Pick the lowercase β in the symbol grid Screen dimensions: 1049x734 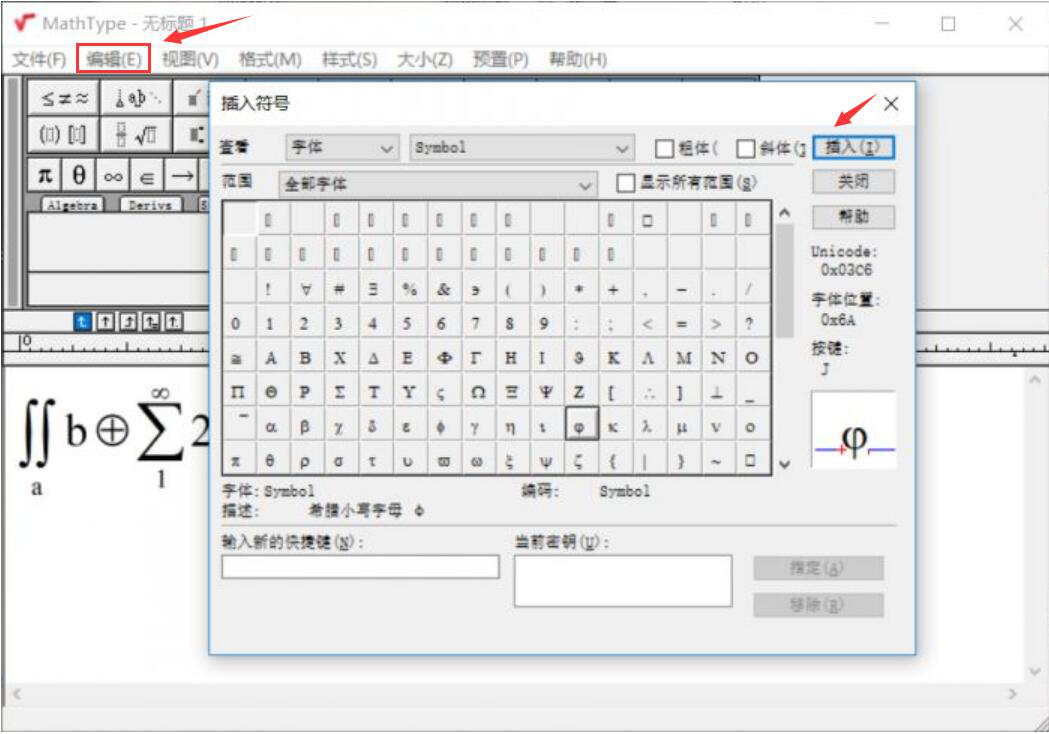coord(305,427)
